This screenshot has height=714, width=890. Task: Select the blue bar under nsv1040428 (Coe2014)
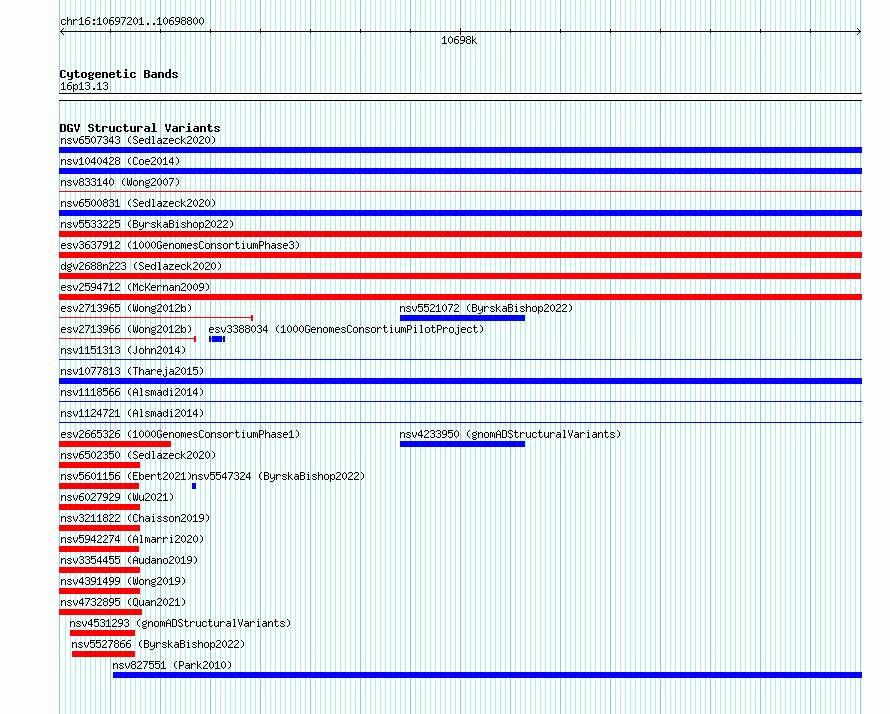[x=460, y=171]
